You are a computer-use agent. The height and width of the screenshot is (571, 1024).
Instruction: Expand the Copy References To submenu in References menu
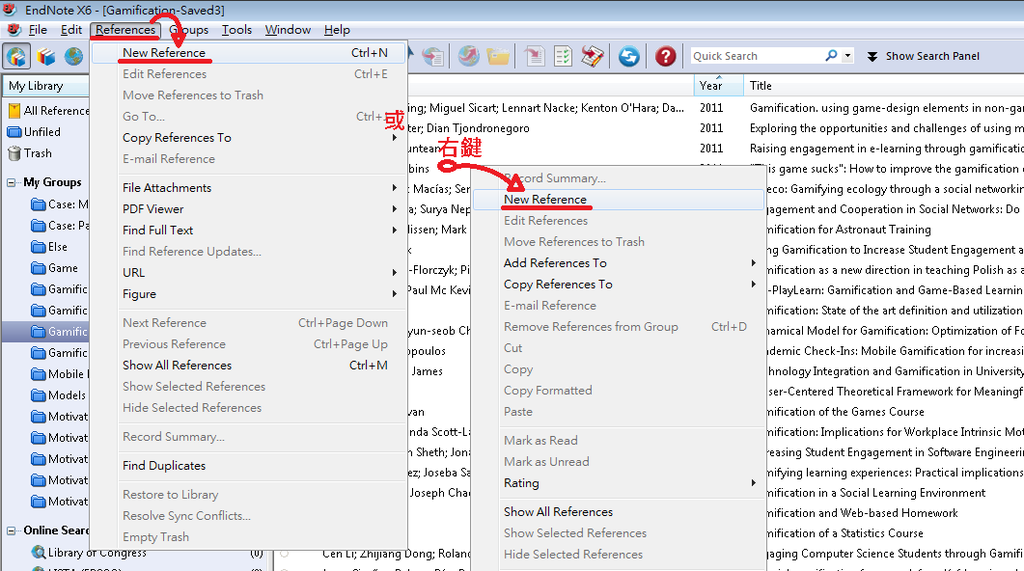point(394,138)
